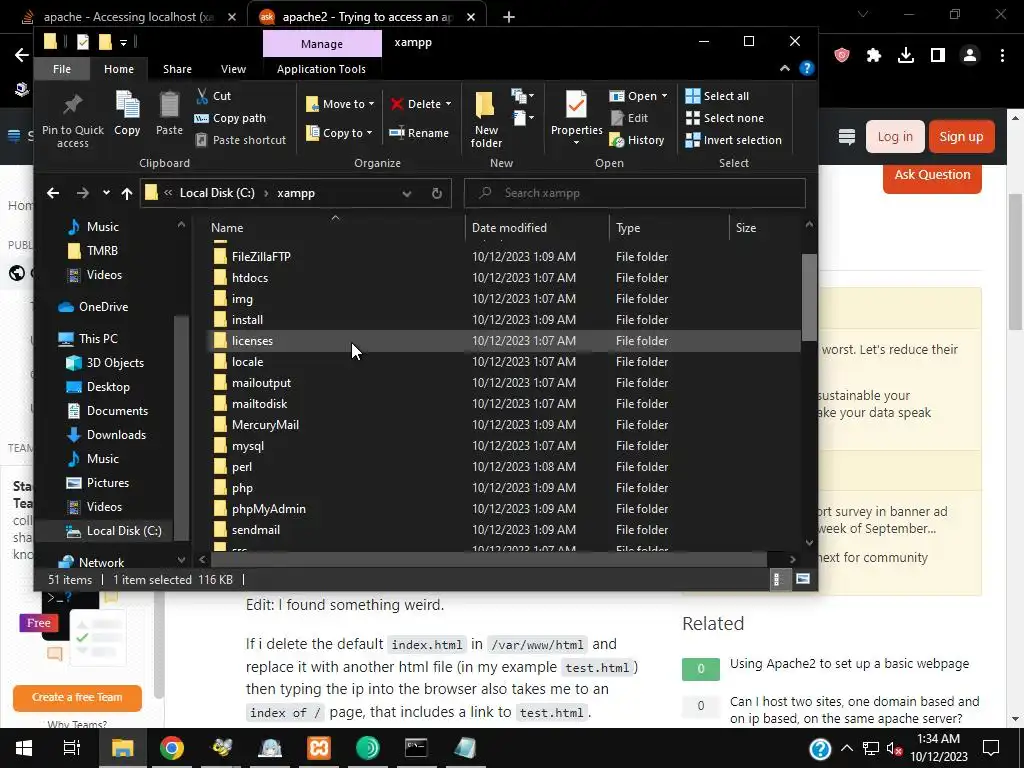Click Rename in Organize group
The width and height of the screenshot is (1024, 768).
tap(419, 133)
